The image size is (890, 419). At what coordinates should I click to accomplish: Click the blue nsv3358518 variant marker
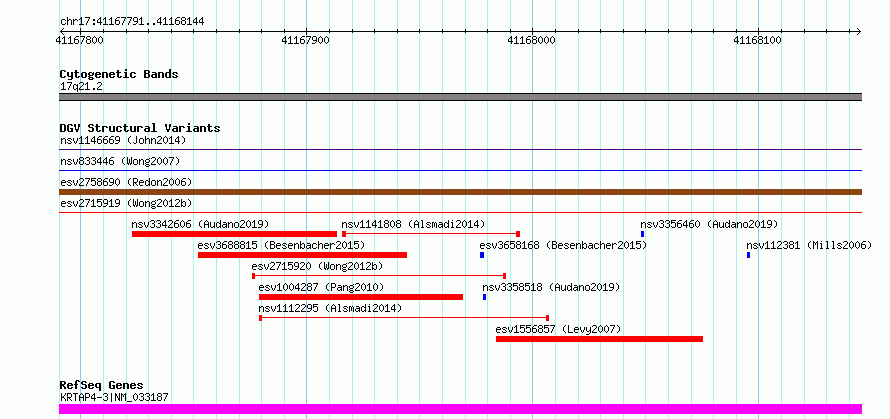click(x=485, y=297)
